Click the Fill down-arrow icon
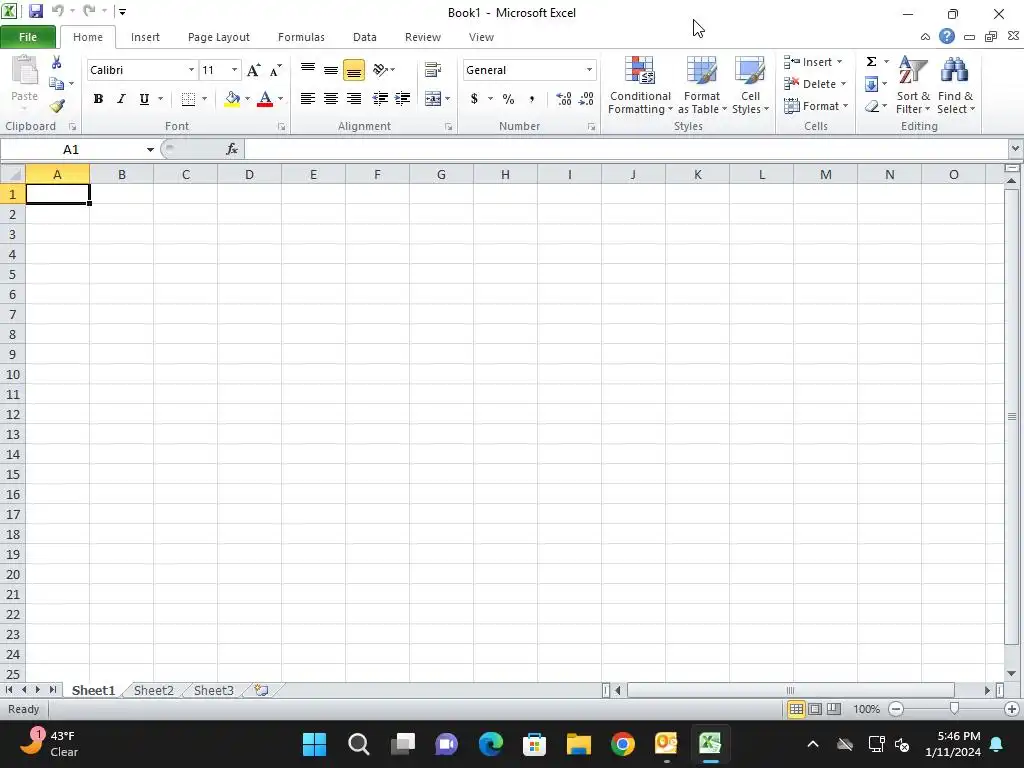1024x768 pixels. (x=871, y=84)
